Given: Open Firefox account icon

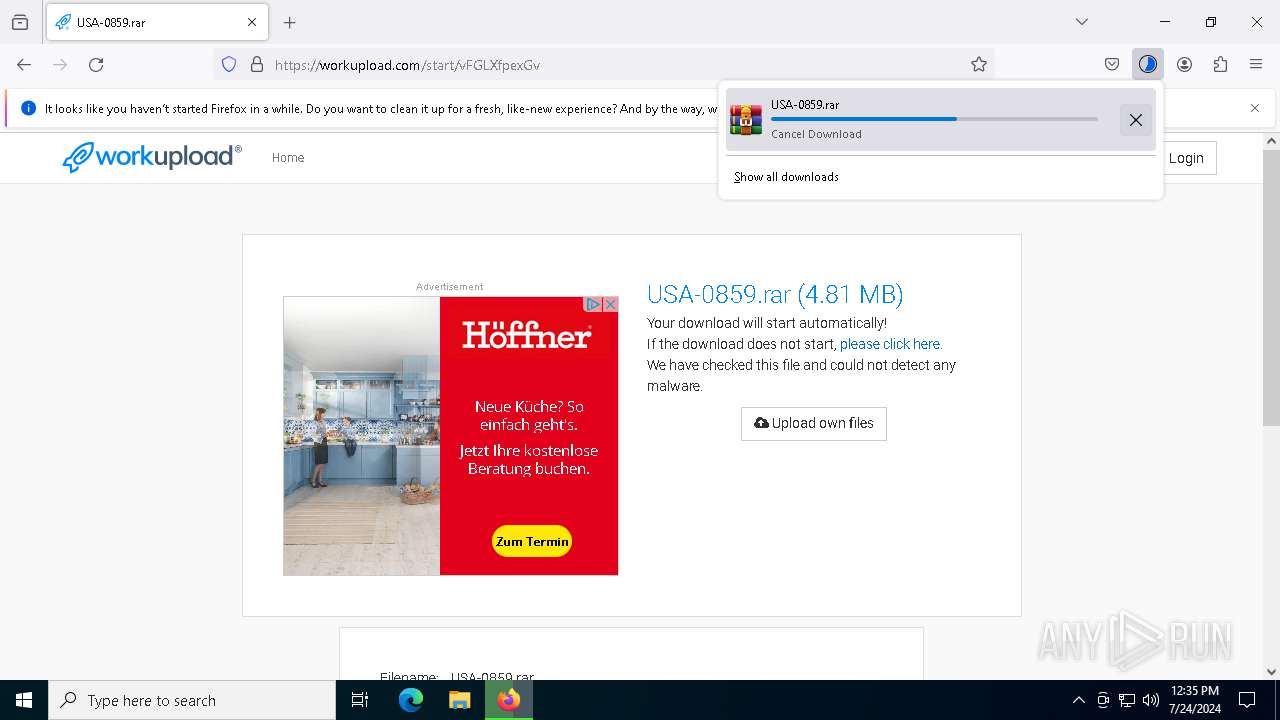Looking at the screenshot, I should tap(1184, 64).
